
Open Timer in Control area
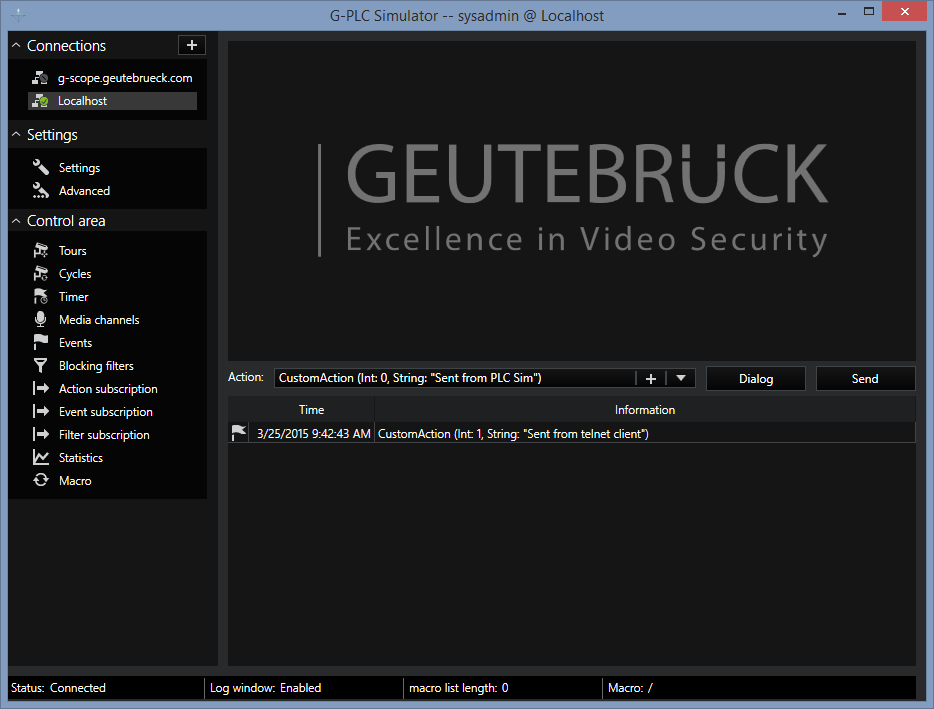(x=73, y=297)
